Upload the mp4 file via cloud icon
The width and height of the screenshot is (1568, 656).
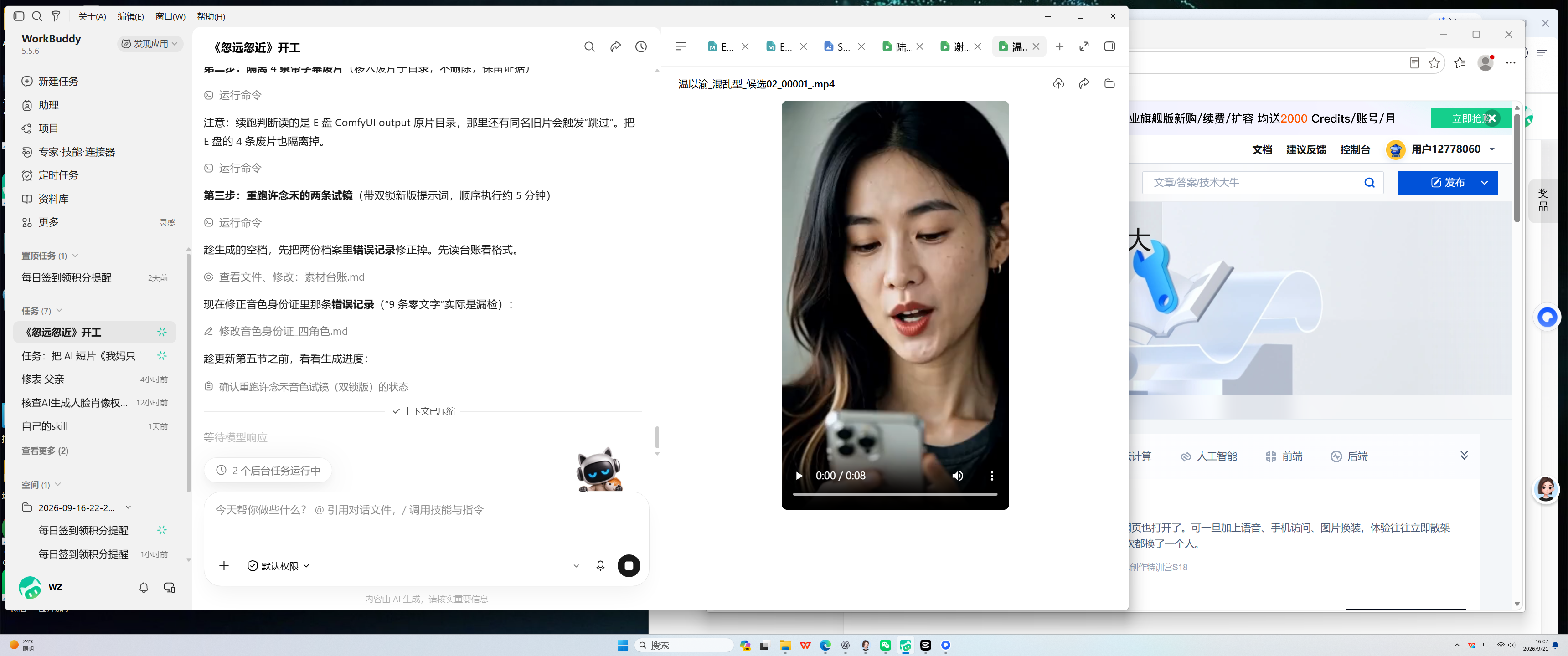click(x=1058, y=84)
